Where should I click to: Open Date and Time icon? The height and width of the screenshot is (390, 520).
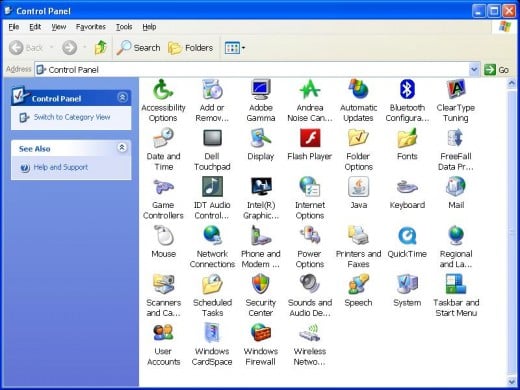tap(163, 138)
